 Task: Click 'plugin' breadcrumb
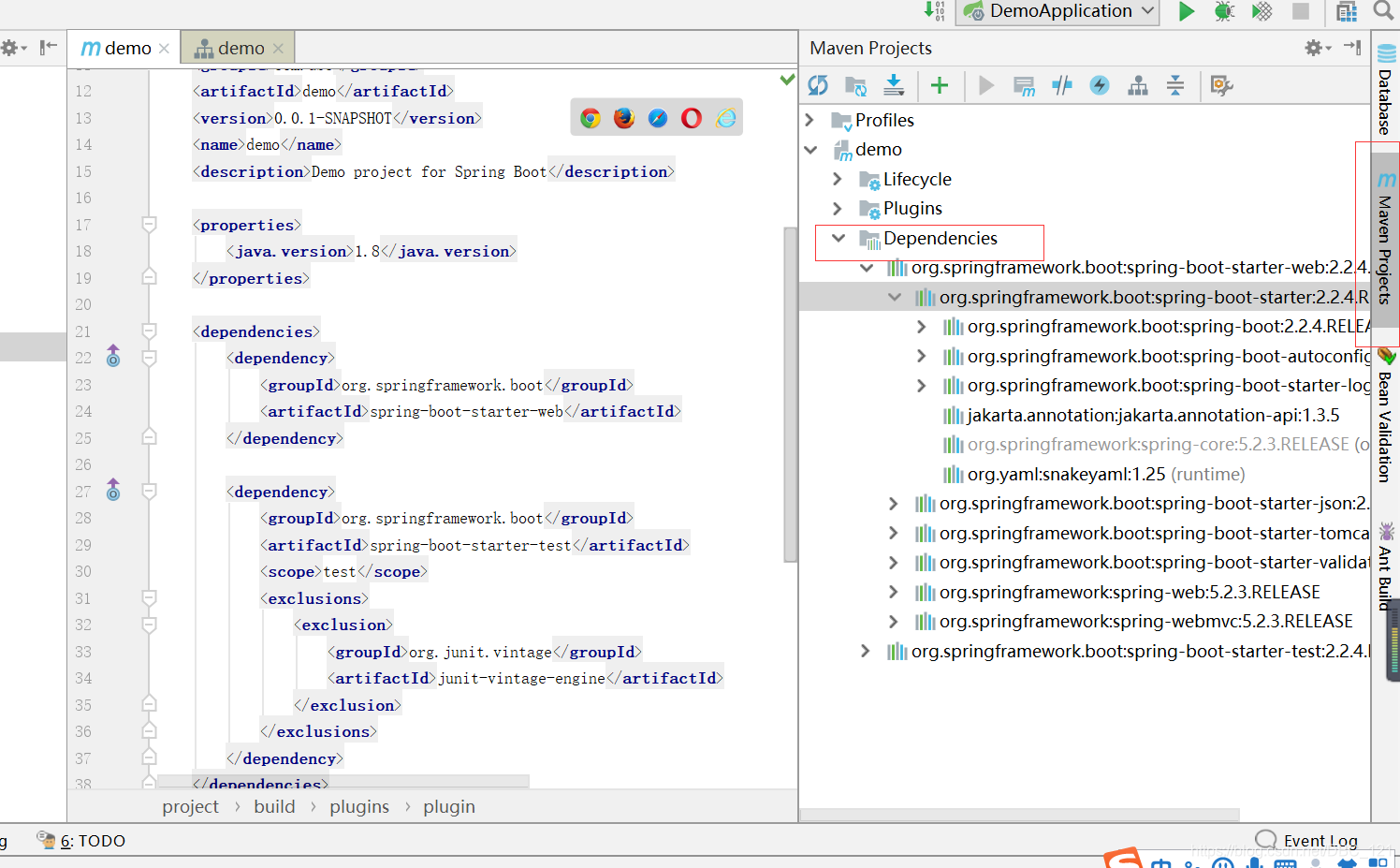(449, 807)
